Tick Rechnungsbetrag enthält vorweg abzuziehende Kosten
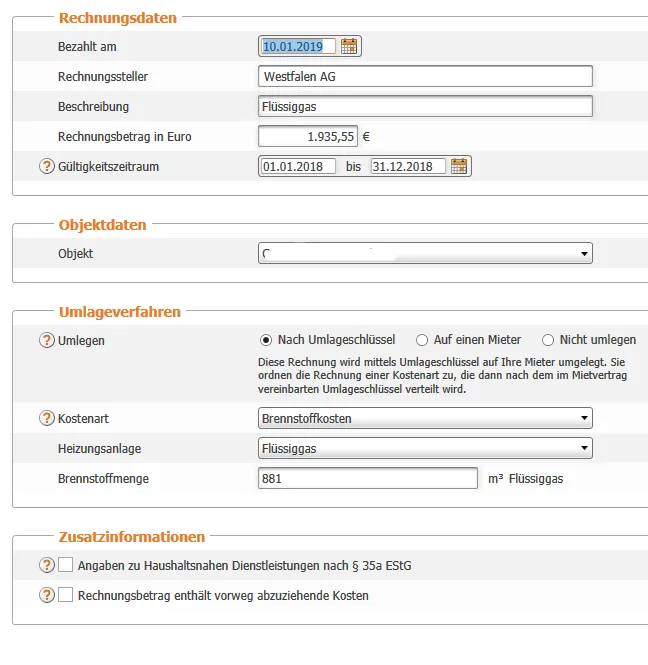This screenshot has height=665, width=648. (66, 595)
